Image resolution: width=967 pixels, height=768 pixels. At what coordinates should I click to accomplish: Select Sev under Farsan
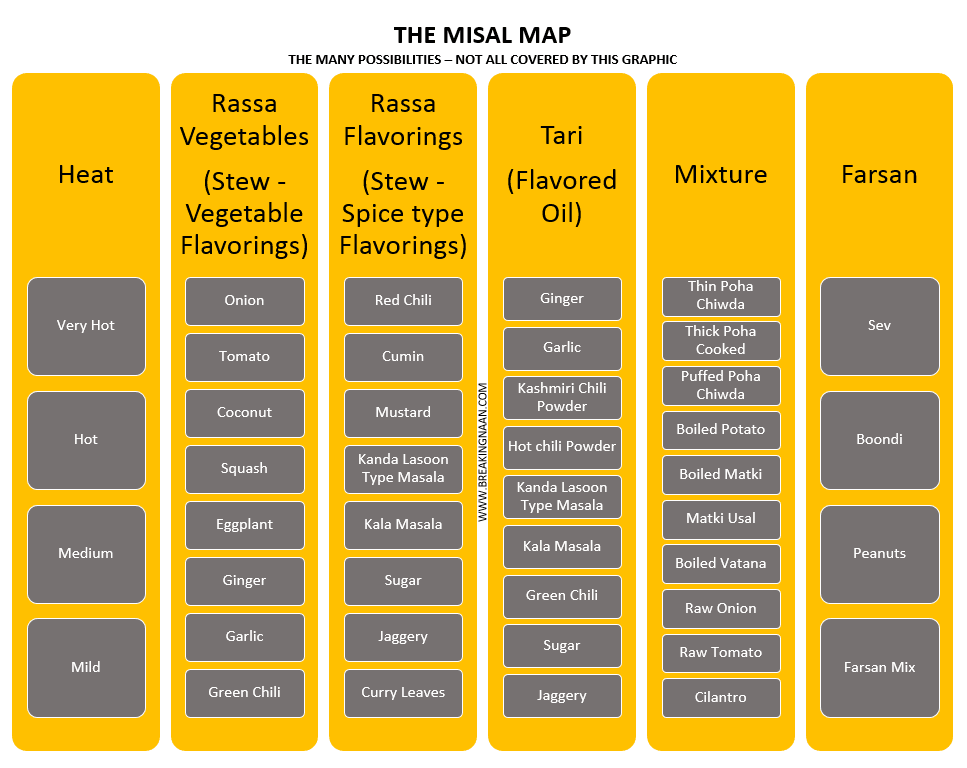[x=880, y=326]
